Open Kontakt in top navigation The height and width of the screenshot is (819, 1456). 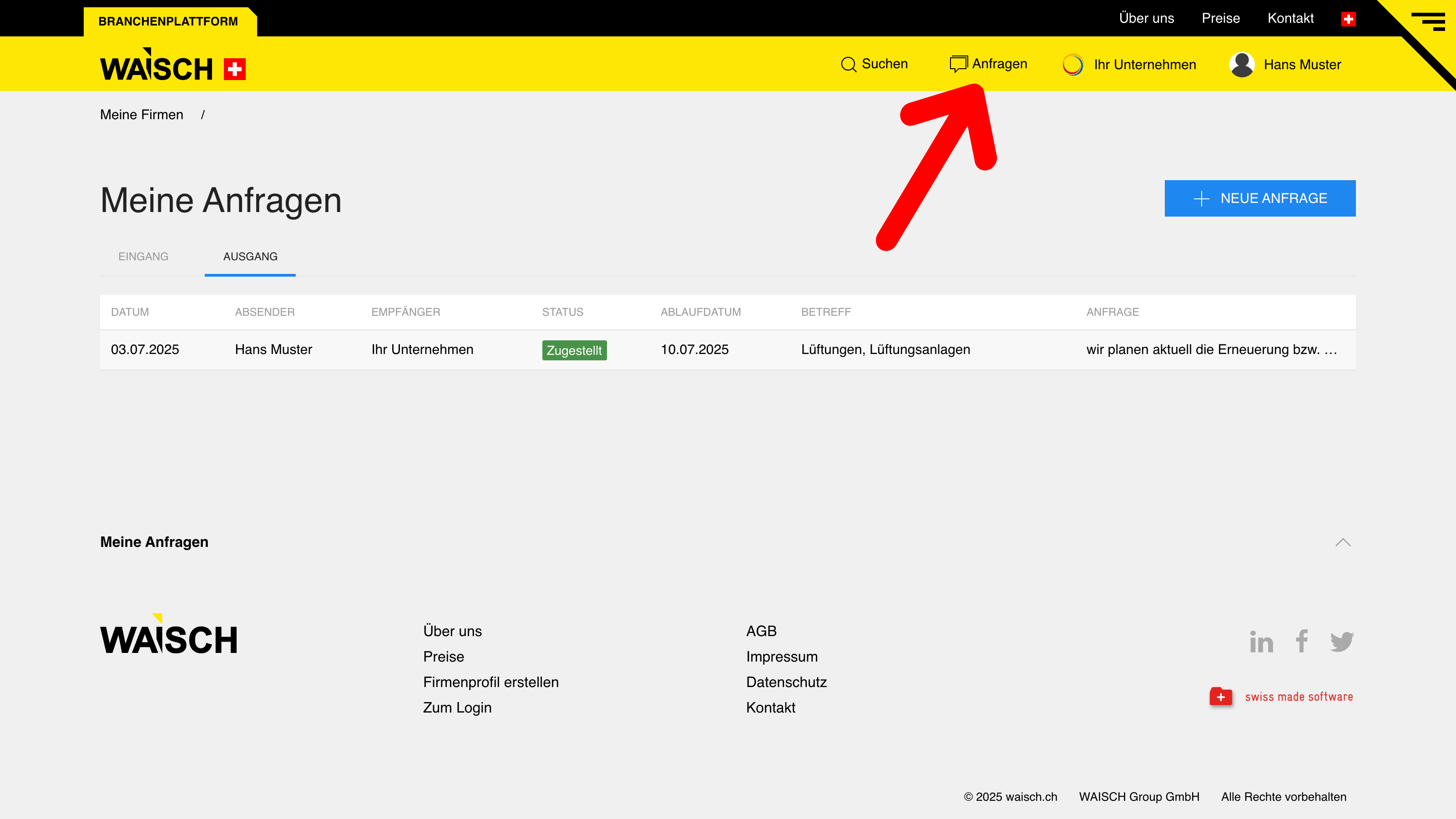[x=1290, y=18]
